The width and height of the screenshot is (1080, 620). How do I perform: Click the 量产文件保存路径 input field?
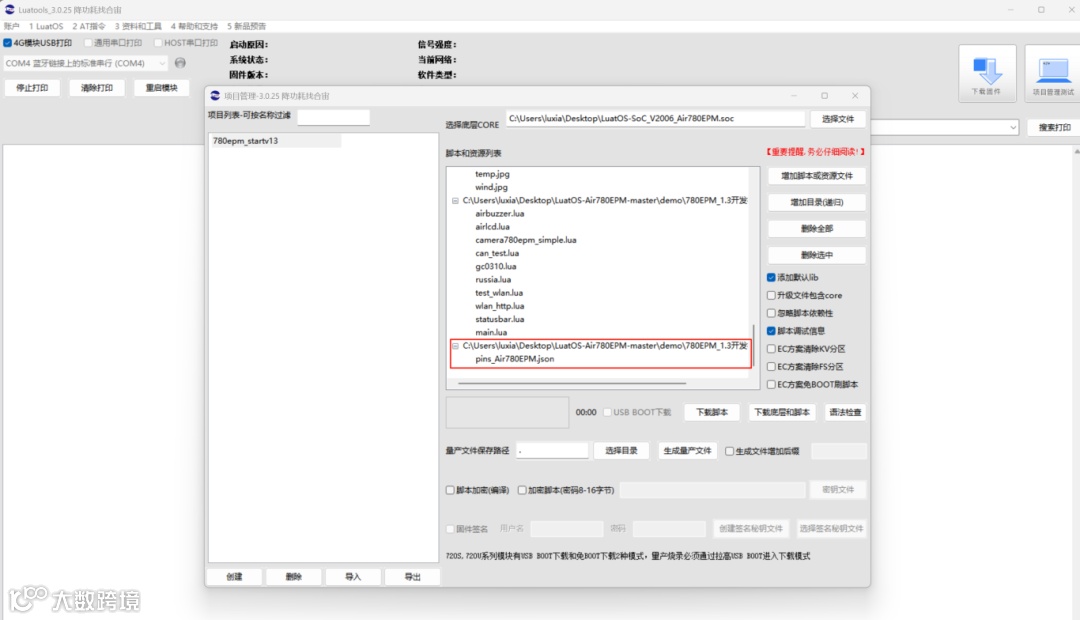[x=552, y=451]
